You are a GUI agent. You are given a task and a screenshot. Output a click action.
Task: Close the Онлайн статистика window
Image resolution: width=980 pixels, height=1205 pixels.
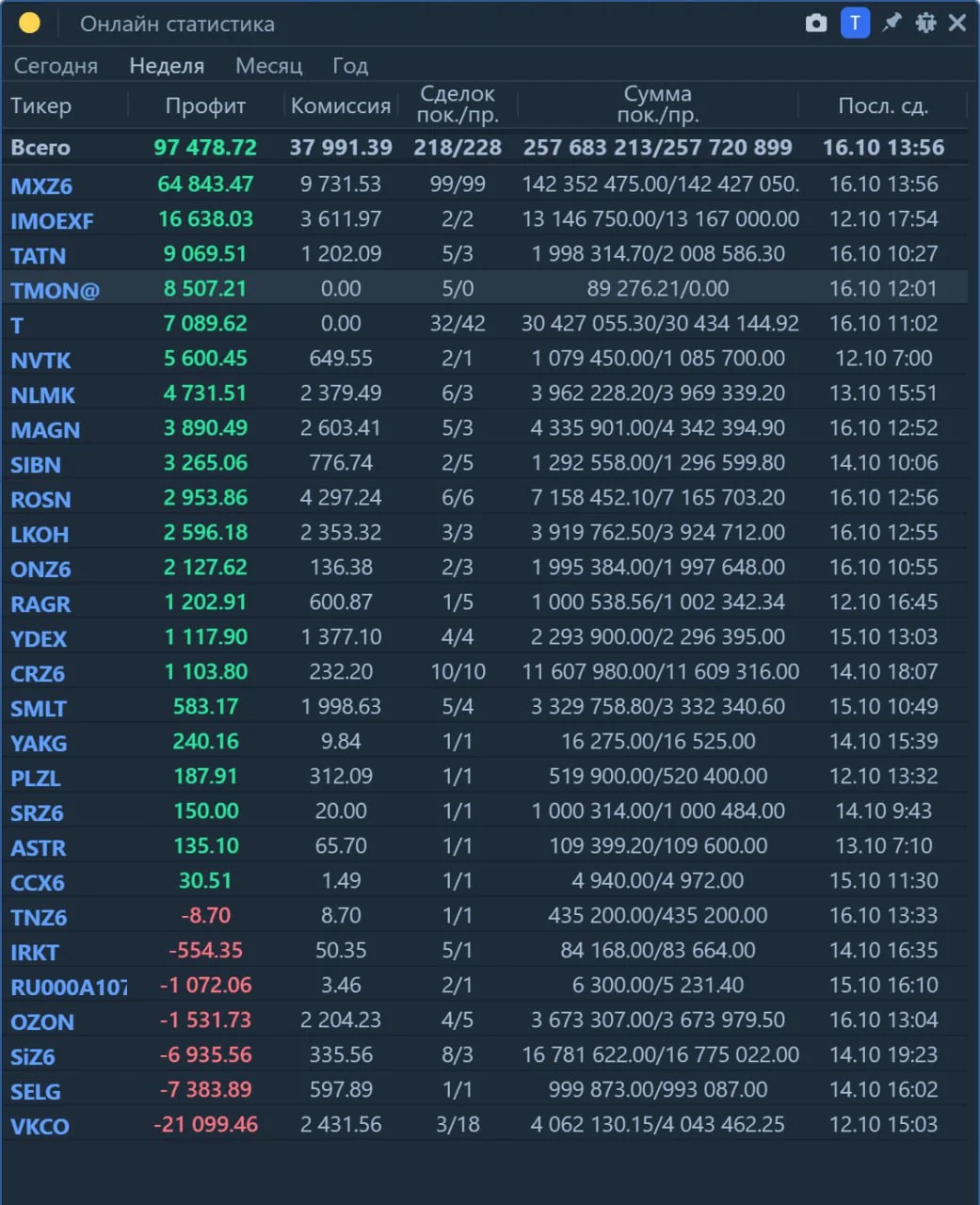(957, 23)
